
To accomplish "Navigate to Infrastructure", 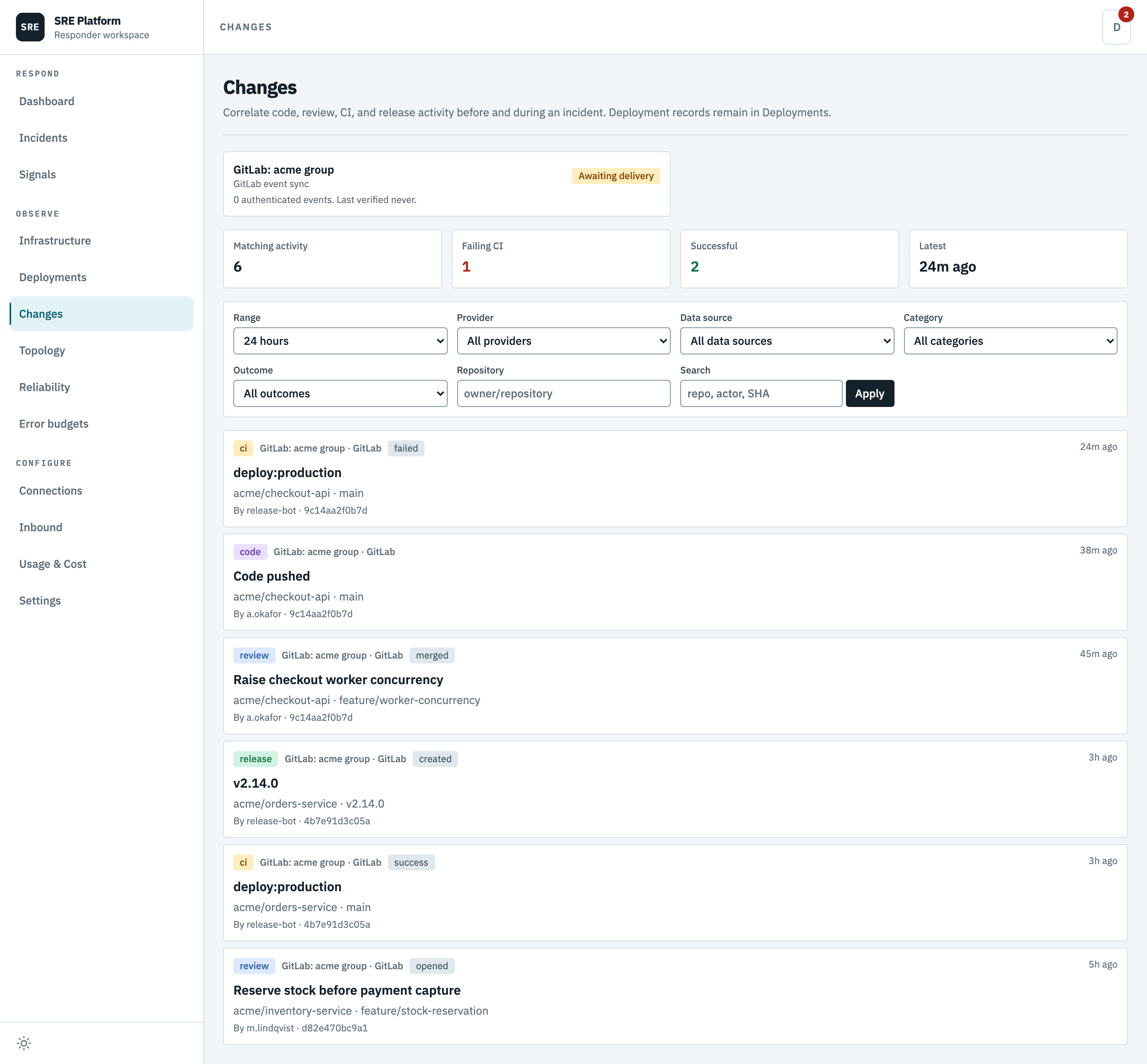I will (101, 241).
